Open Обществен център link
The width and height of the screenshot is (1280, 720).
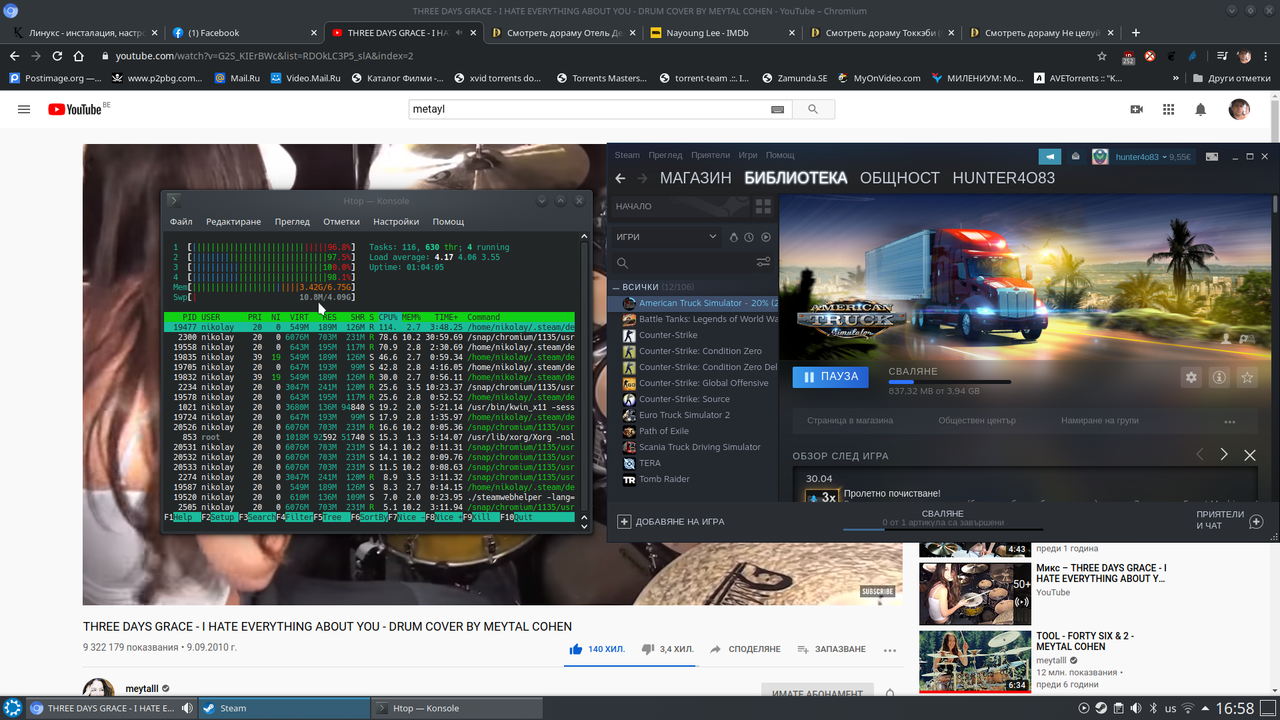point(976,421)
